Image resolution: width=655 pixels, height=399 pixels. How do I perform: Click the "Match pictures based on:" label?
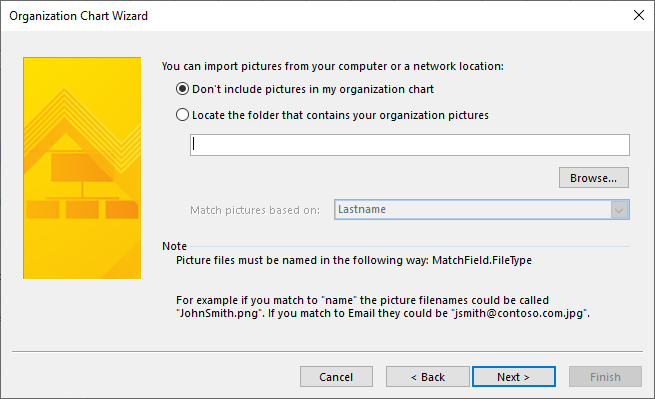click(255, 210)
